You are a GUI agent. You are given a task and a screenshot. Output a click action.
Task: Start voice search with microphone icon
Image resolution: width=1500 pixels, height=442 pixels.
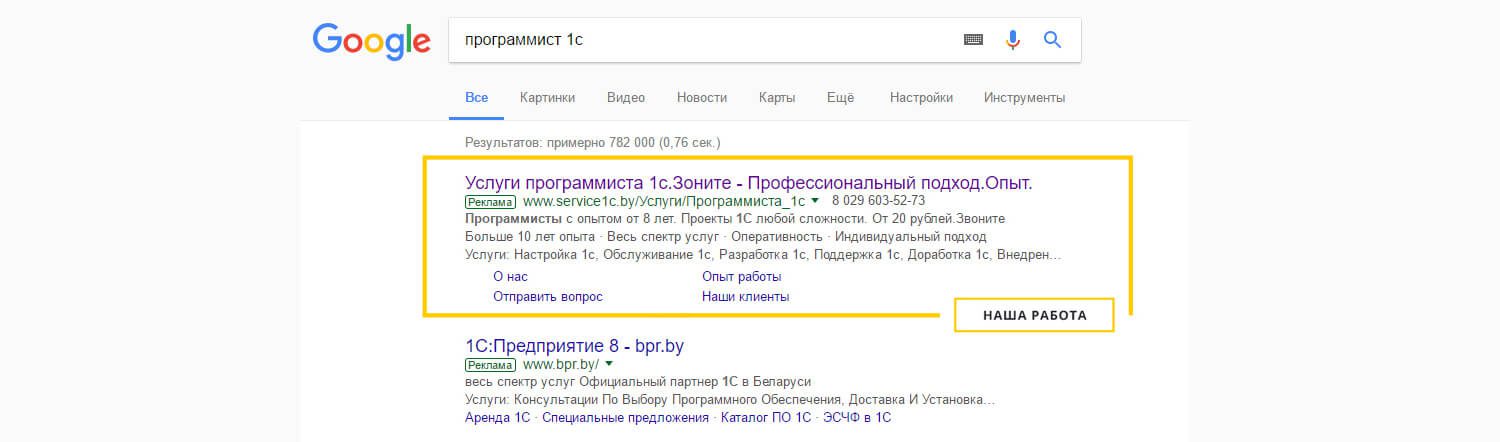[x=1012, y=40]
